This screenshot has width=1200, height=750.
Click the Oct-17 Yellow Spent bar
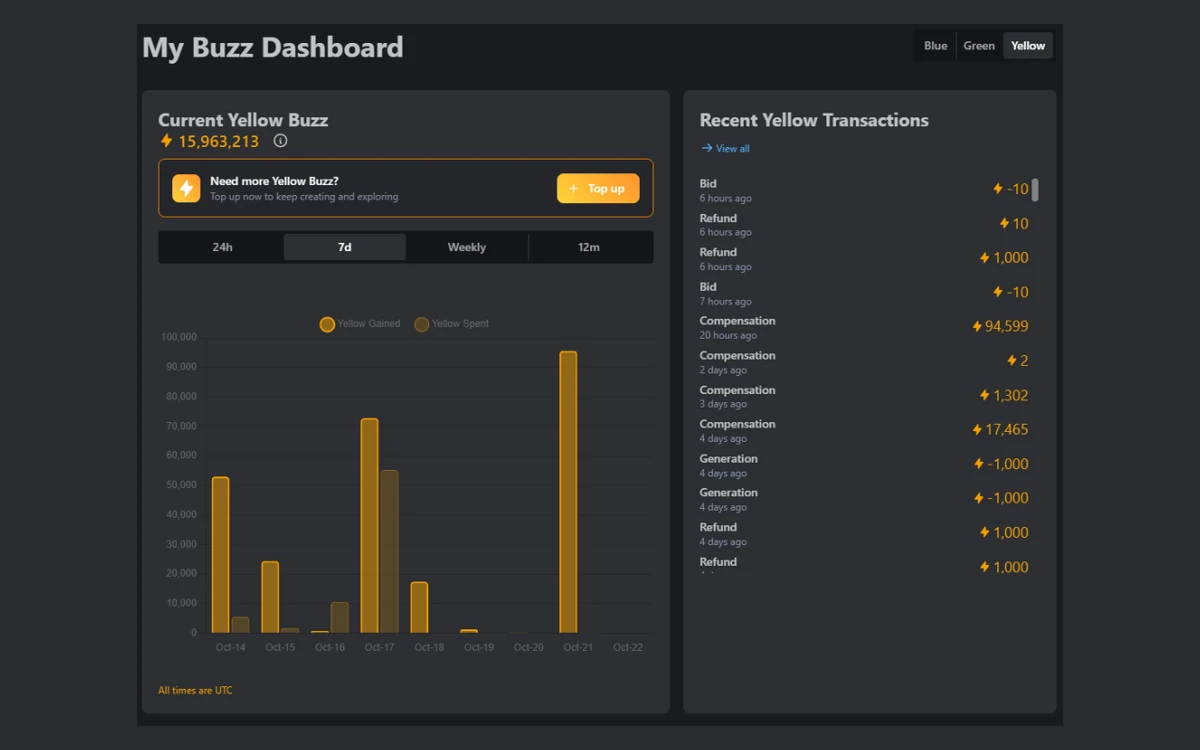tap(389, 552)
